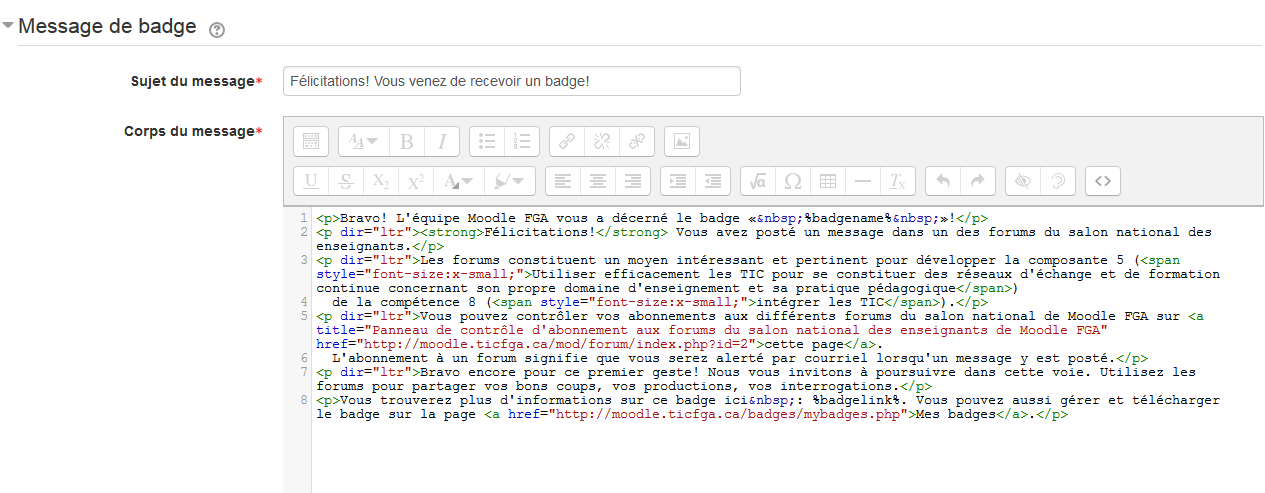Viewport: 1265px width, 493px height.
Task: Insert an ordered numbered list
Action: [x=522, y=141]
